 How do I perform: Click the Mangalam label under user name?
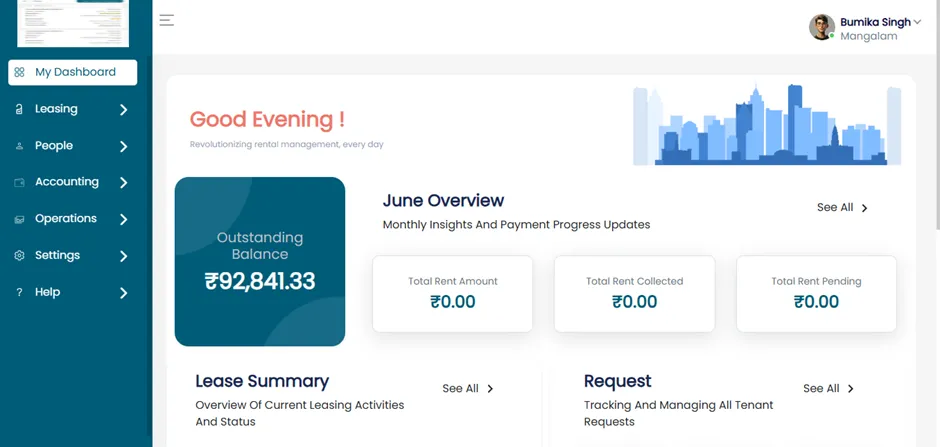point(869,36)
